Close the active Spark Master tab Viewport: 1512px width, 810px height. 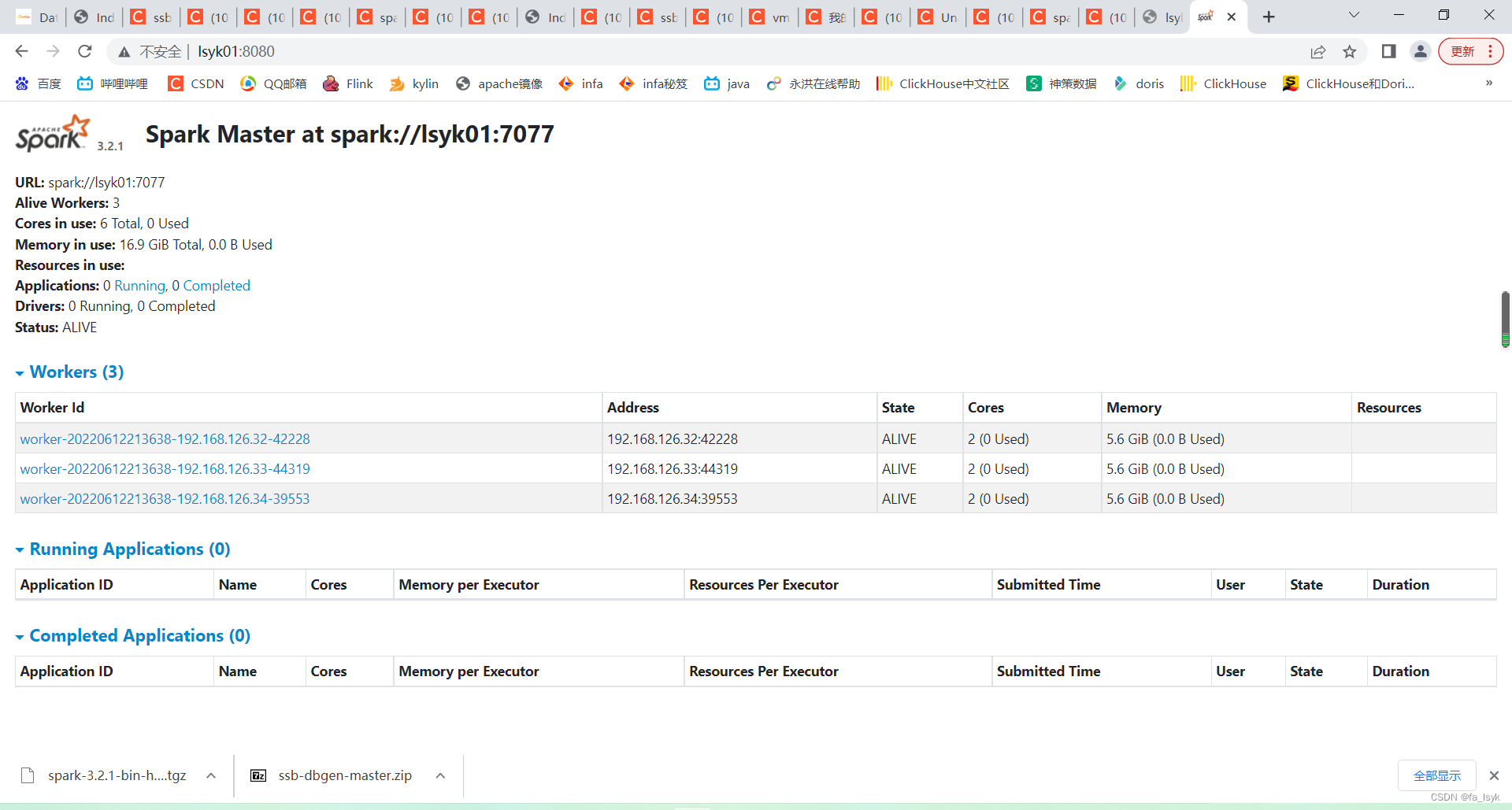[1231, 17]
